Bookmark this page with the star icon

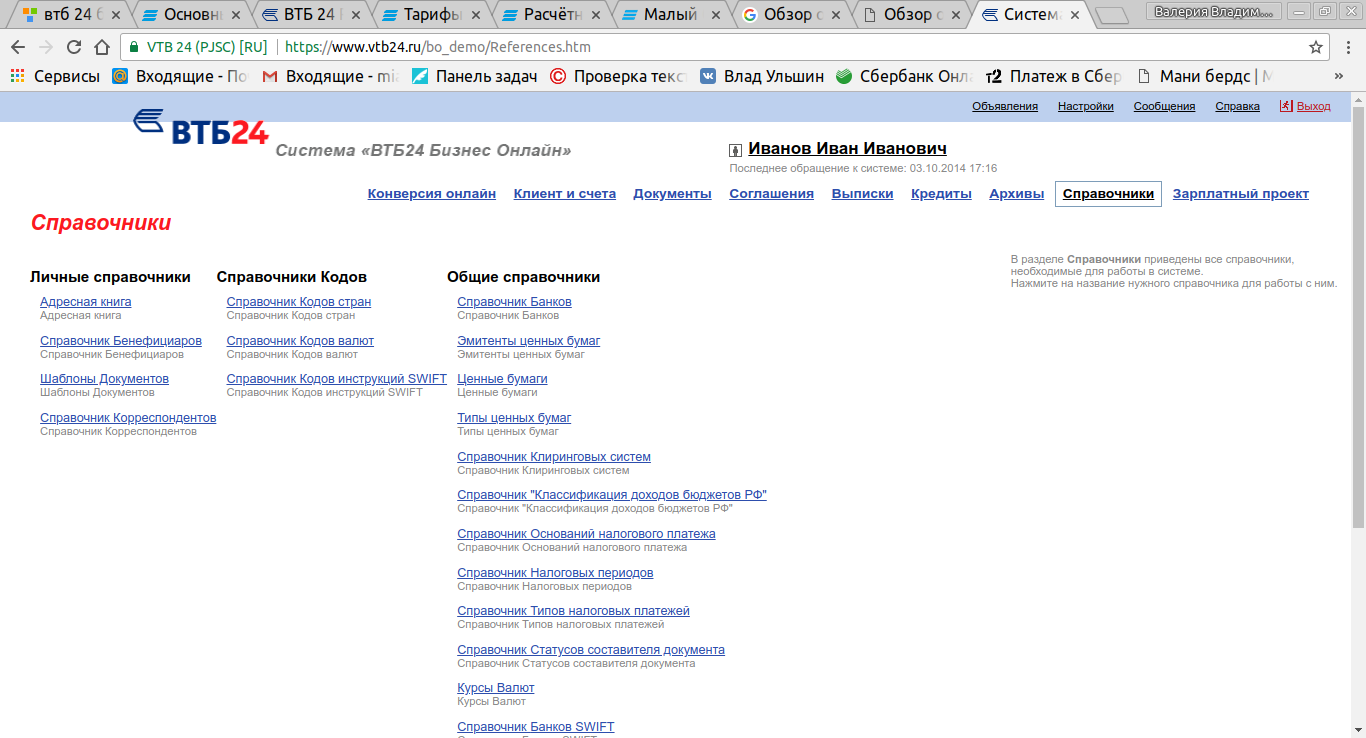(x=1316, y=47)
